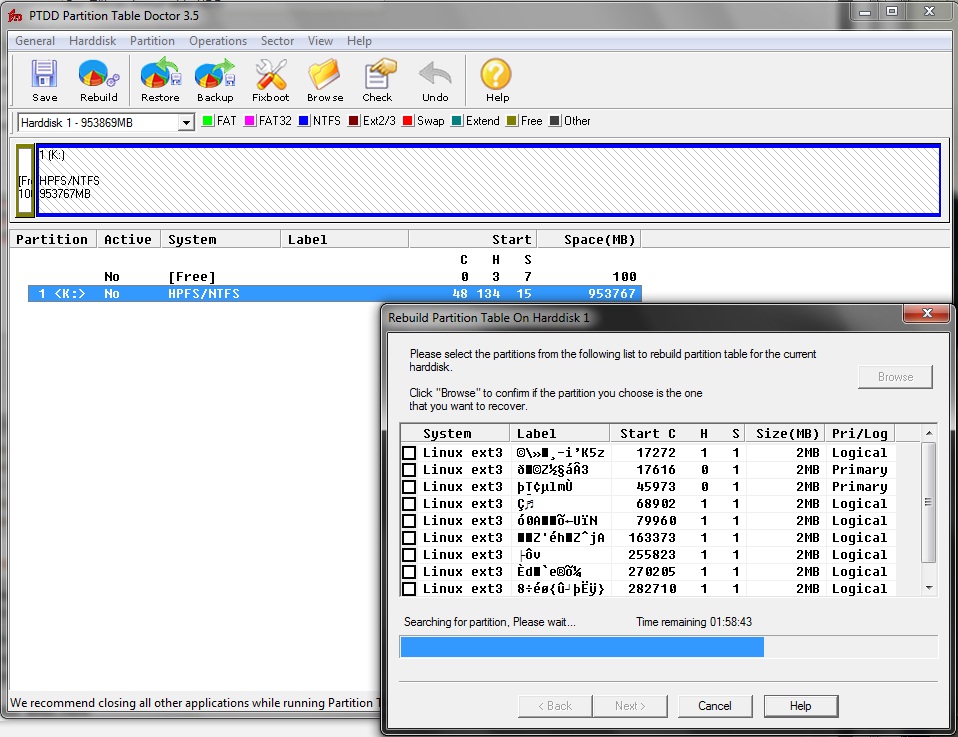Image resolution: width=958 pixels, height=737 pixels.
Task: Expand the Harddisk 1 dropdown
Action: [185, 122]
